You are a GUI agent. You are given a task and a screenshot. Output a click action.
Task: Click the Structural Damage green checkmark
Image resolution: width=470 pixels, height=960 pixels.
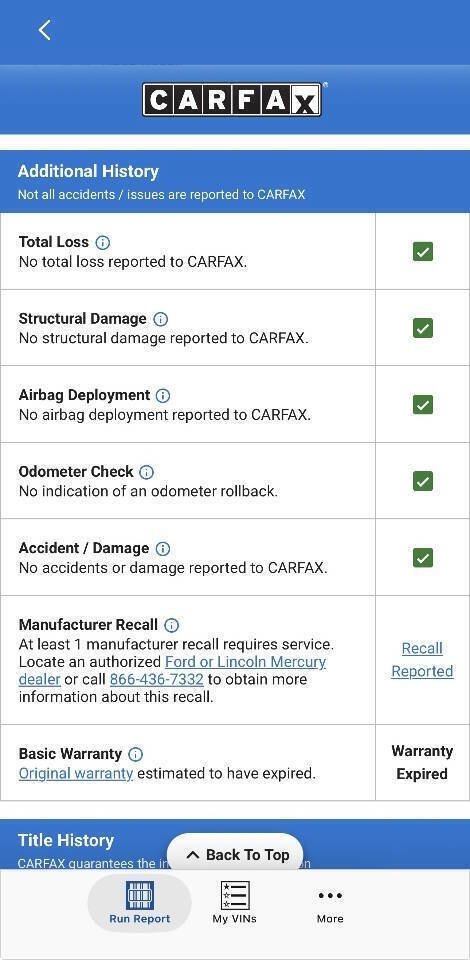(423, 328)
